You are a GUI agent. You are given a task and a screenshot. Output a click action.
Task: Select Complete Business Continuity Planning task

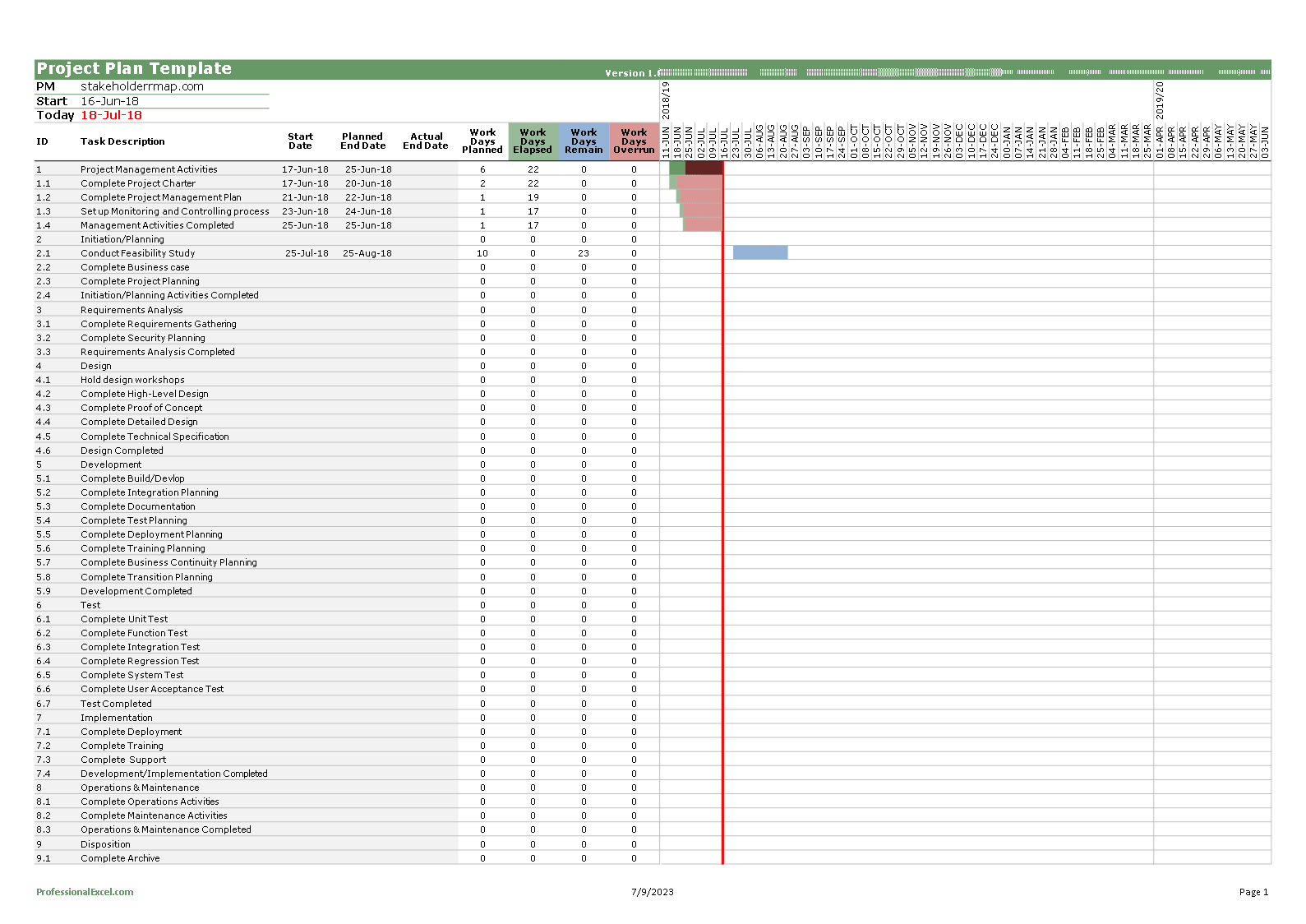168,562
